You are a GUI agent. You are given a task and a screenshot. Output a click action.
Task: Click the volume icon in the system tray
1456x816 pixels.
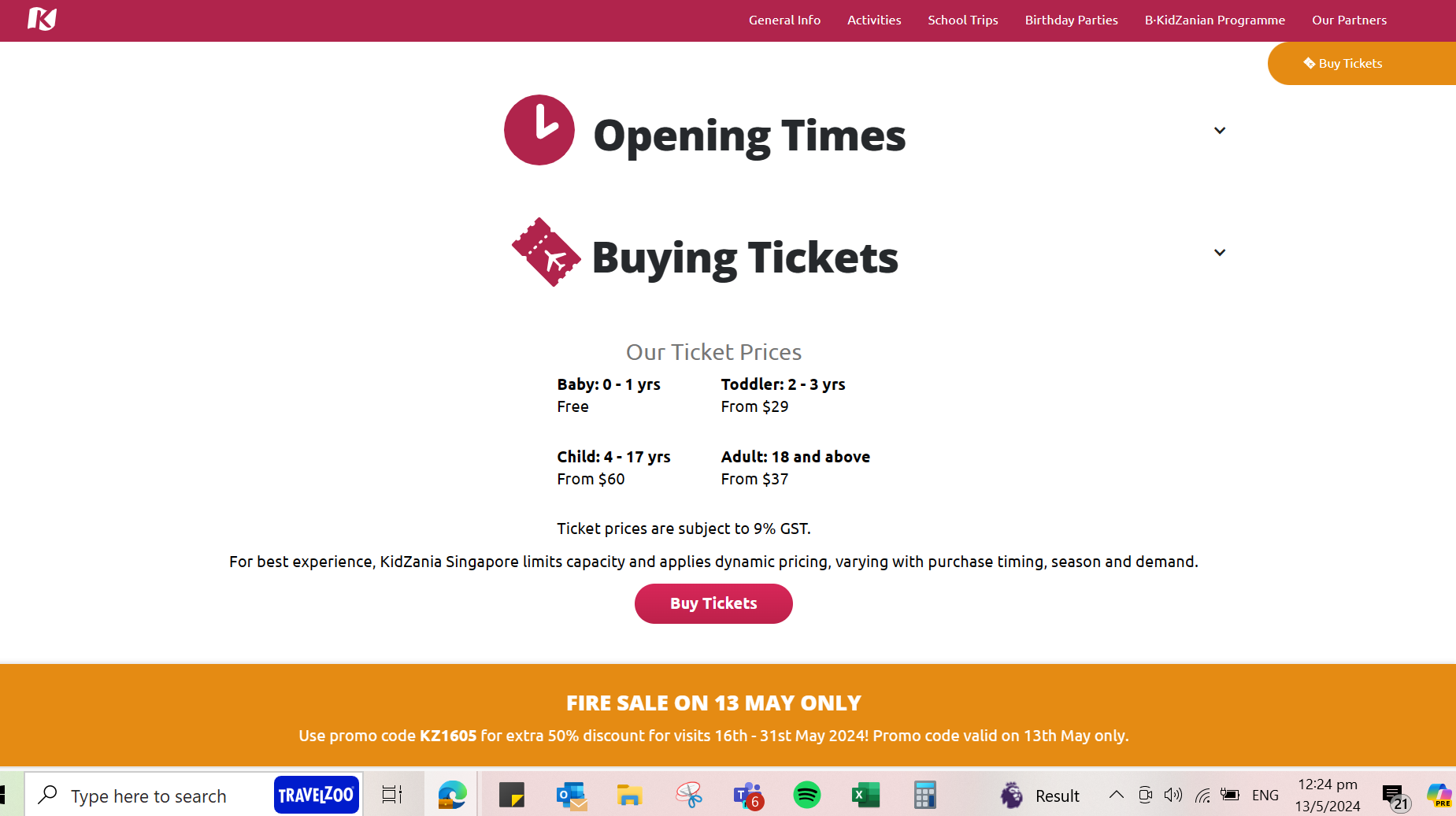[x=1173, y=796]
